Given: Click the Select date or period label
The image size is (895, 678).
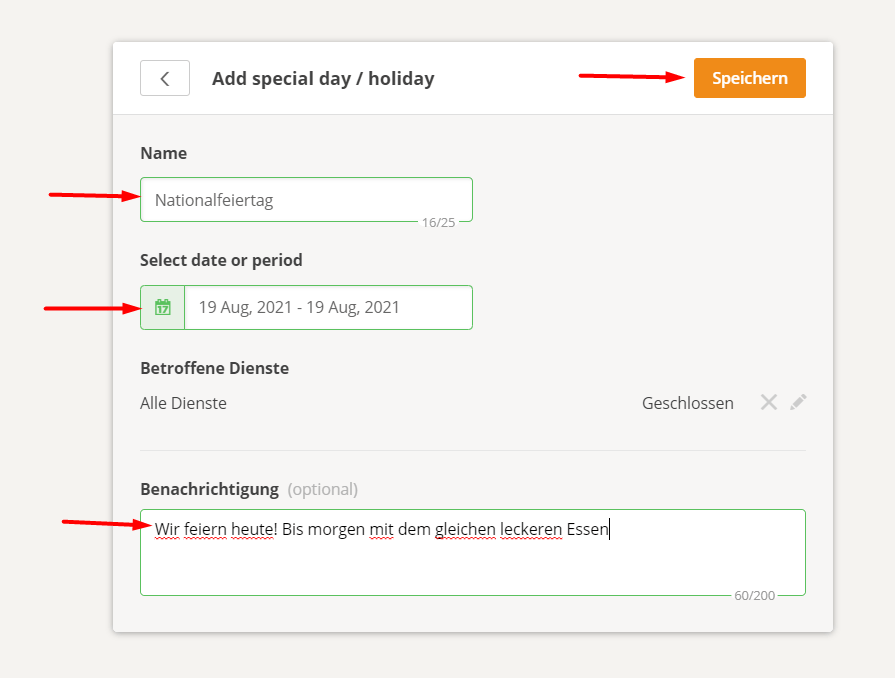Looking at the screenshot, I should 221,259.
